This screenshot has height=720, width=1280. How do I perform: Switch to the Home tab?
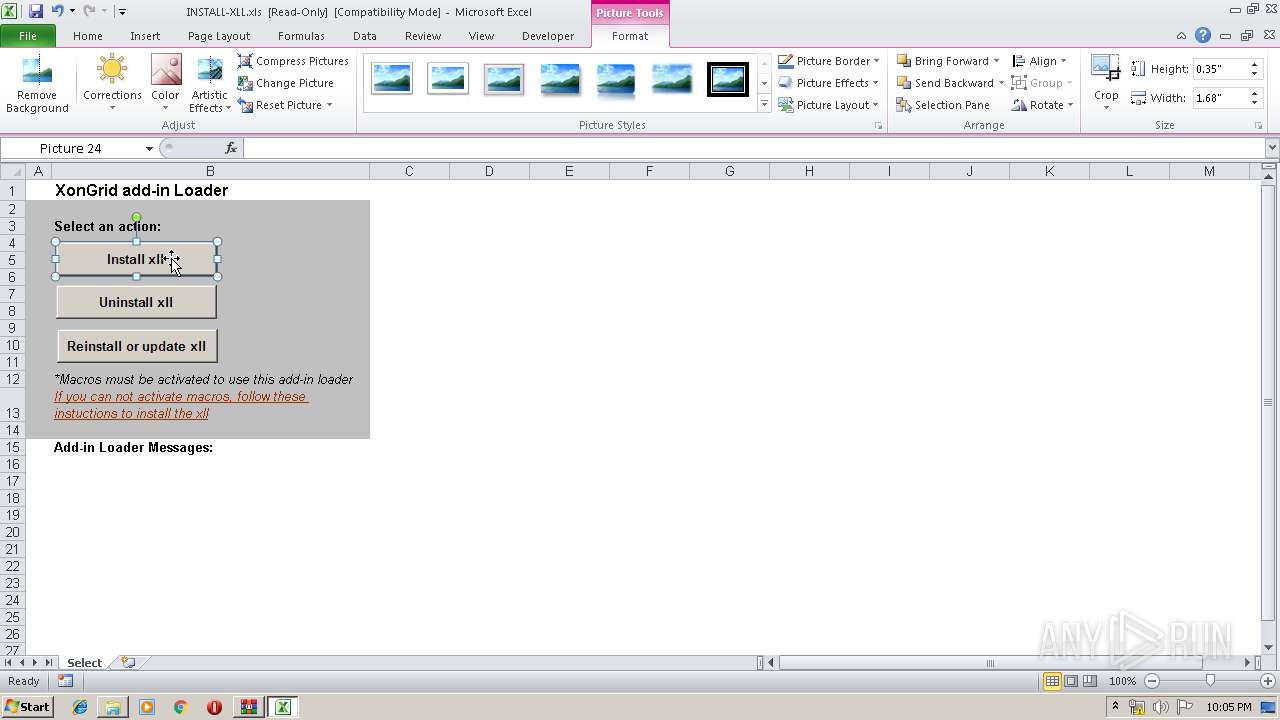point(88,36)
